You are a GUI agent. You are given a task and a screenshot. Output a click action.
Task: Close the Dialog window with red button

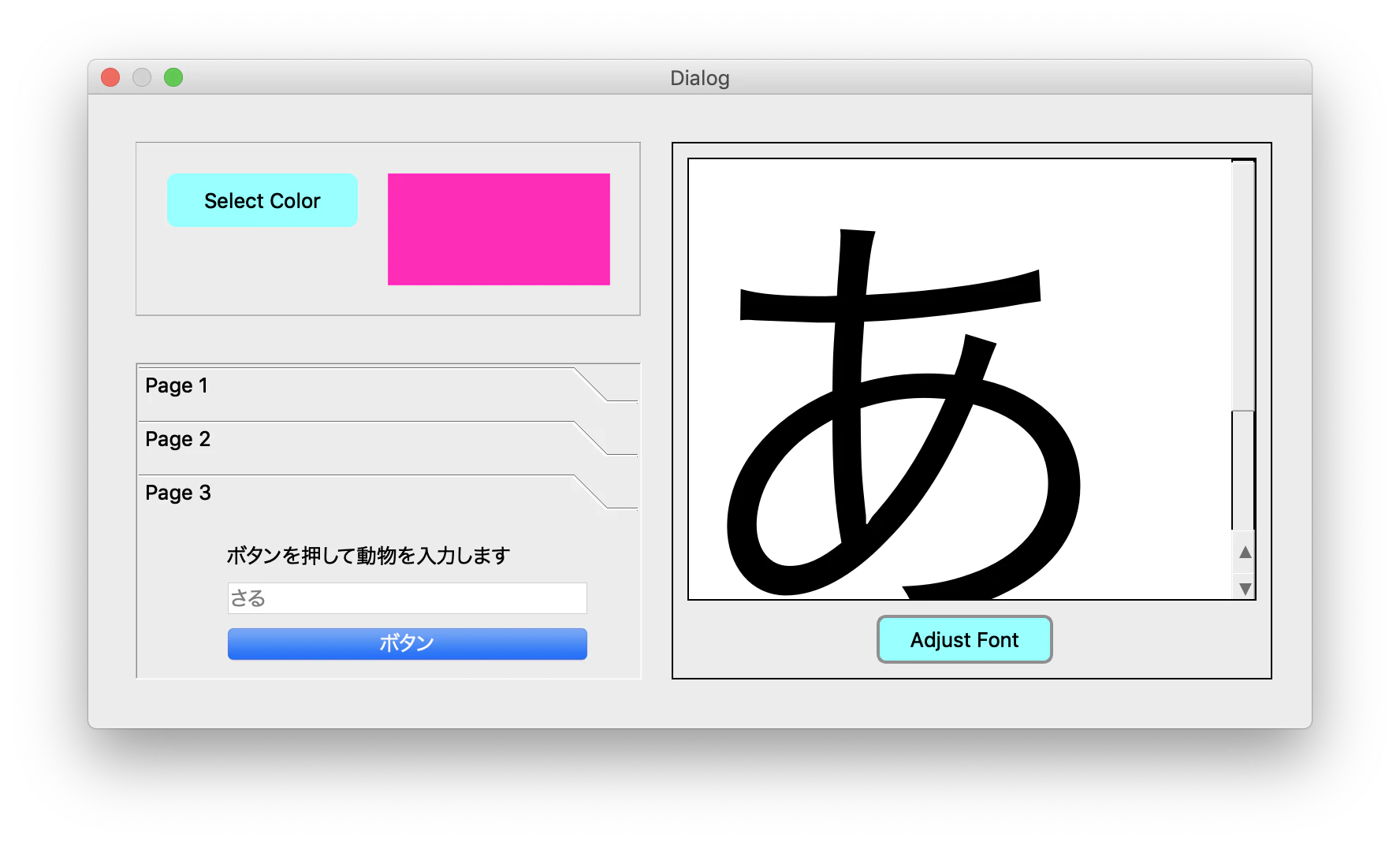pos(110,77)
